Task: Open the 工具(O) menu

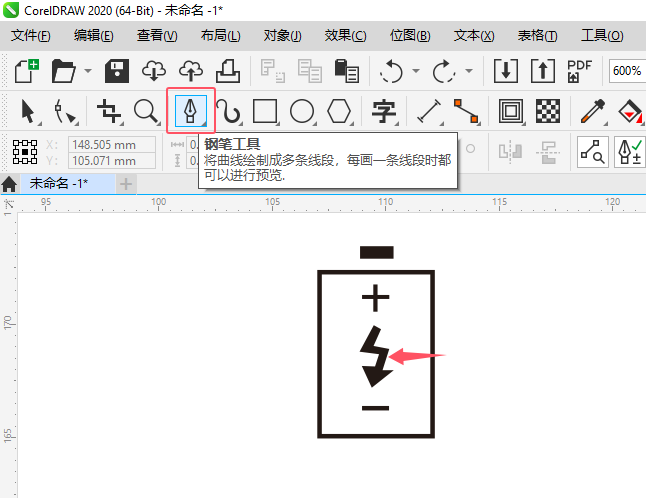Action: [x=602, y=35]
